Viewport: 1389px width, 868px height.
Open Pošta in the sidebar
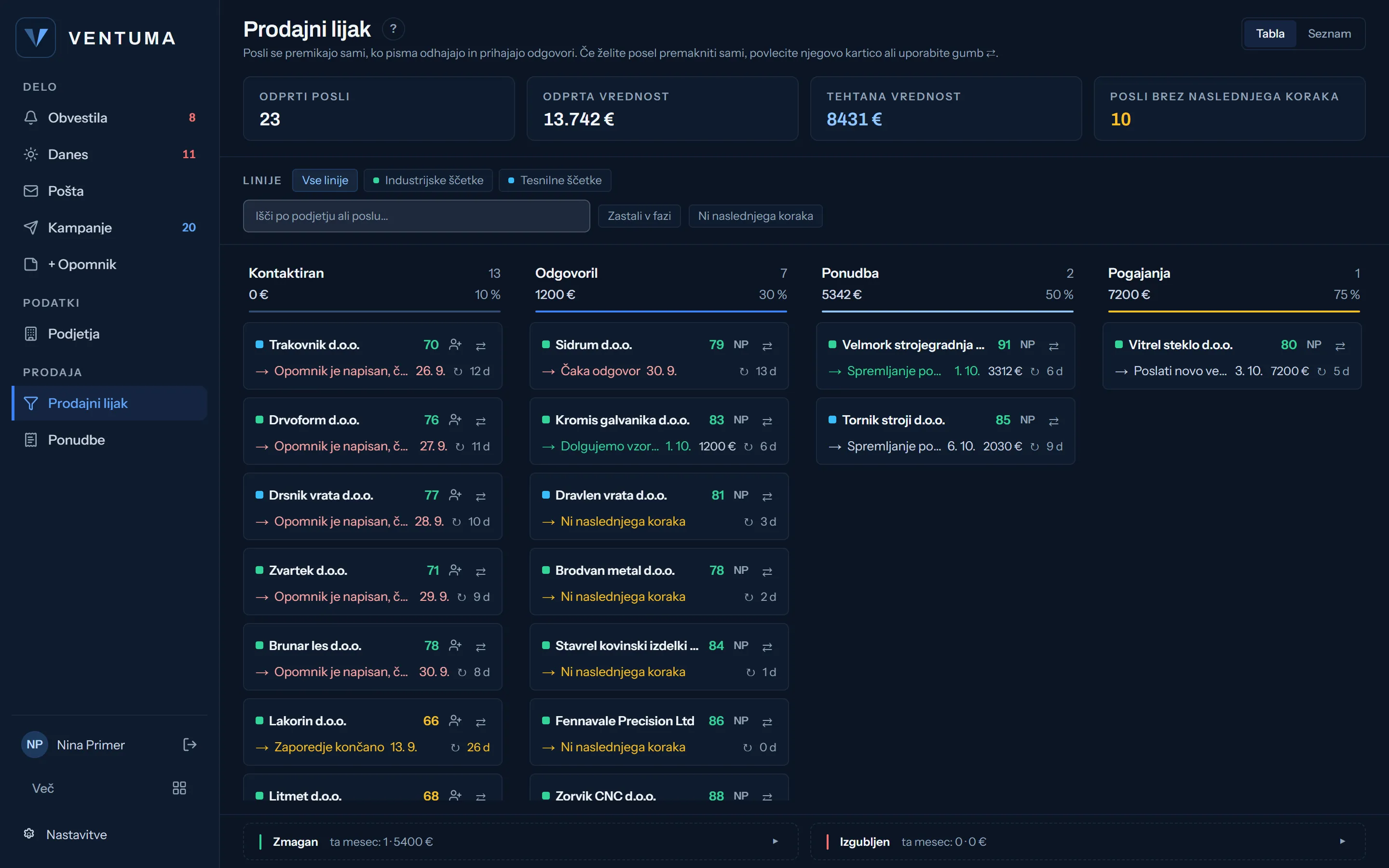click(109, 191)
